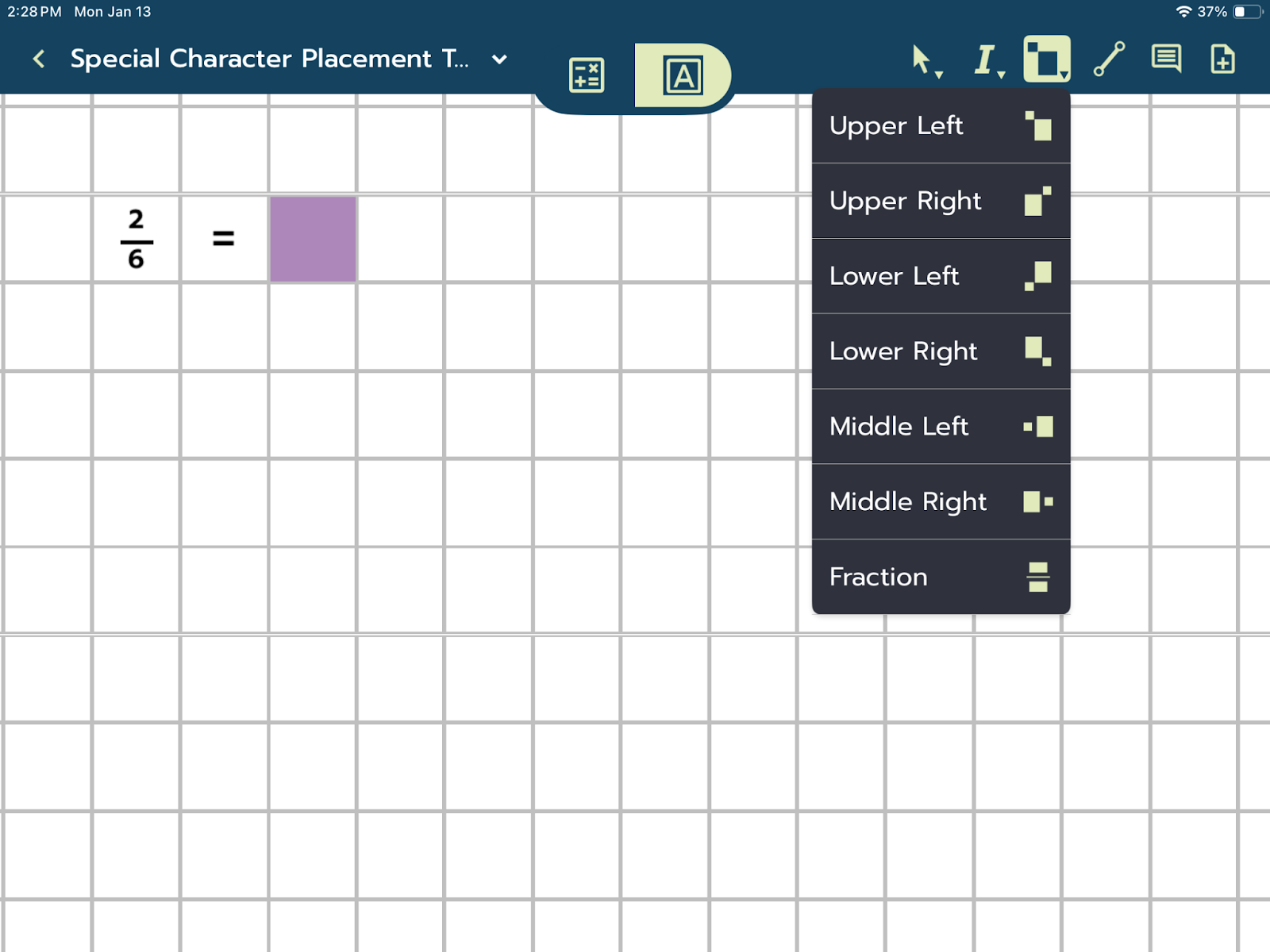This screenshot has width=1270, height=952.
Task: Open the italic text style tool
Action: [x=987, y=60]
